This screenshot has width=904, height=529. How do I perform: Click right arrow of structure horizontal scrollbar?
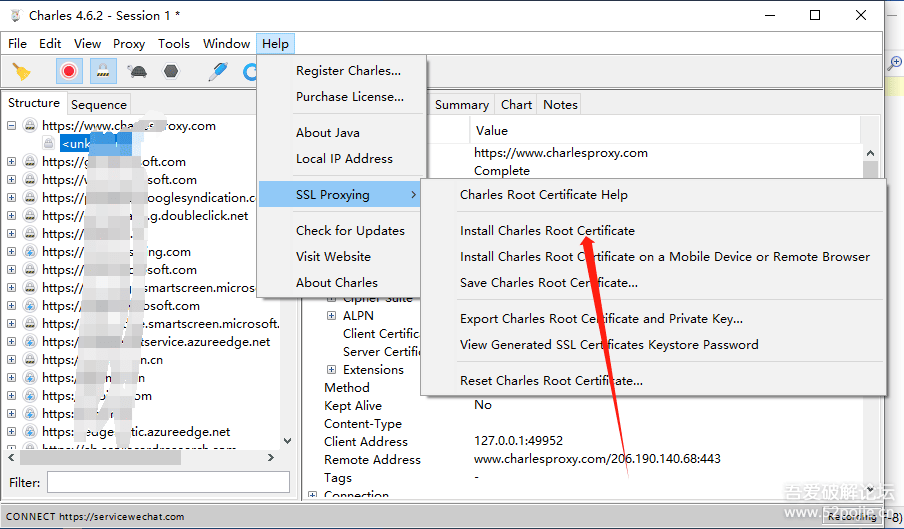[271, 458]
